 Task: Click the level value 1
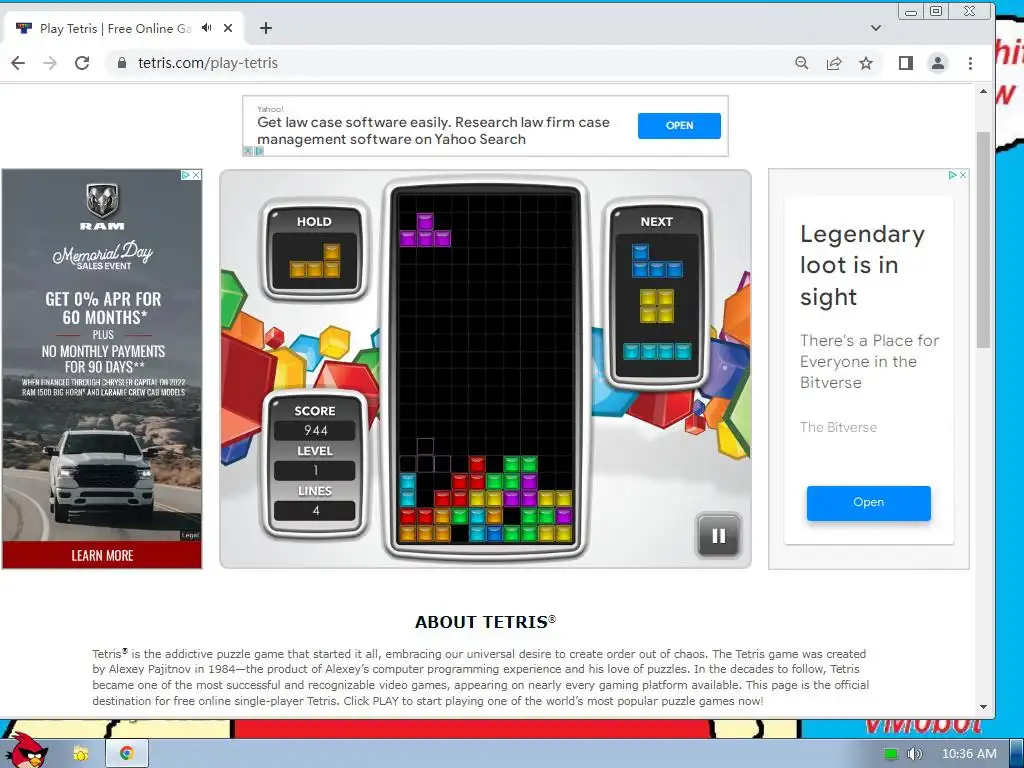[x=315, y=470]
